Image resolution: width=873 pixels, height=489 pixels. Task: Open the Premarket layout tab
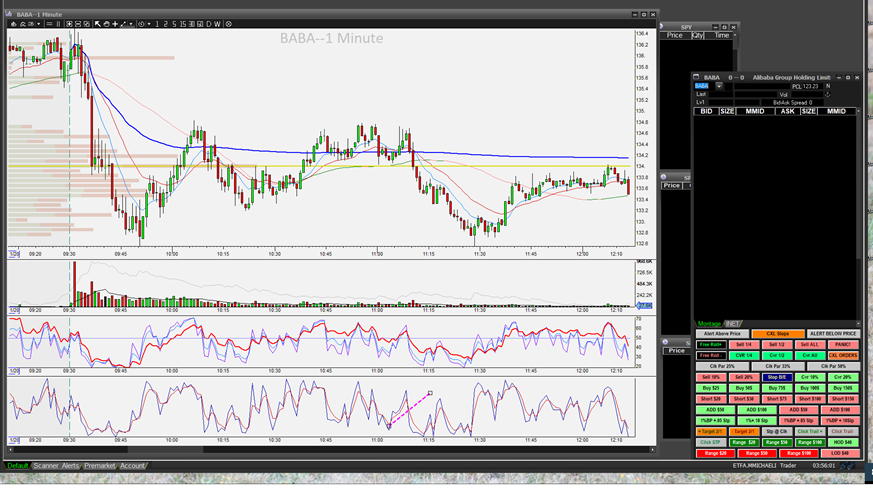tap(100, 466)
